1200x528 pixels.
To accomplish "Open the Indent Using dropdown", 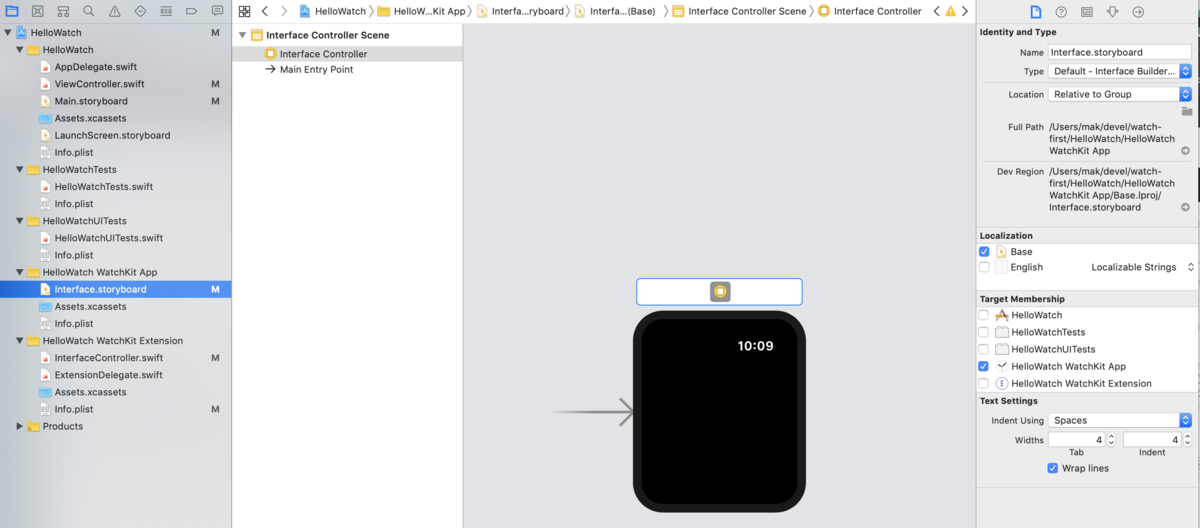I will coord(1120,420).
